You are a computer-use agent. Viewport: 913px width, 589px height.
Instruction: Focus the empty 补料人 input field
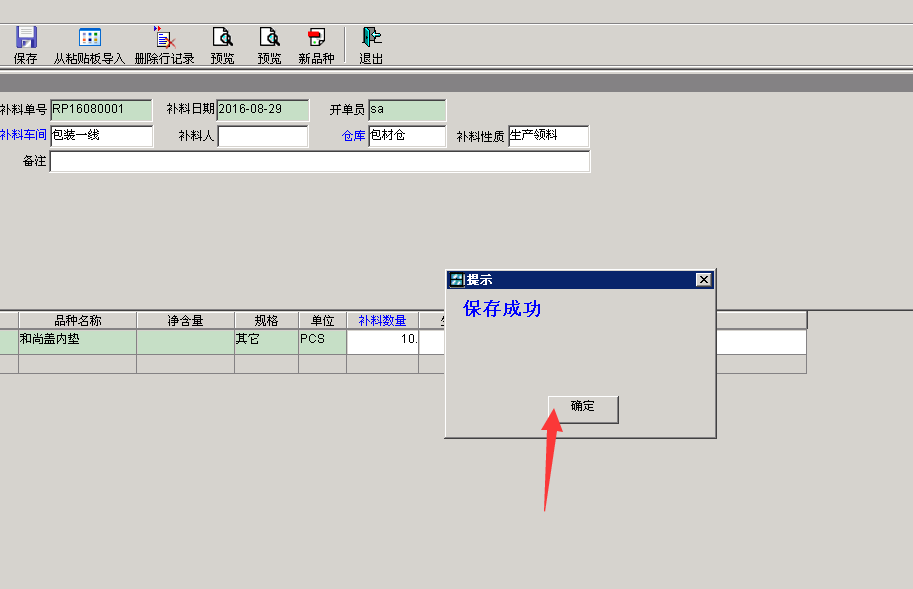262,136
